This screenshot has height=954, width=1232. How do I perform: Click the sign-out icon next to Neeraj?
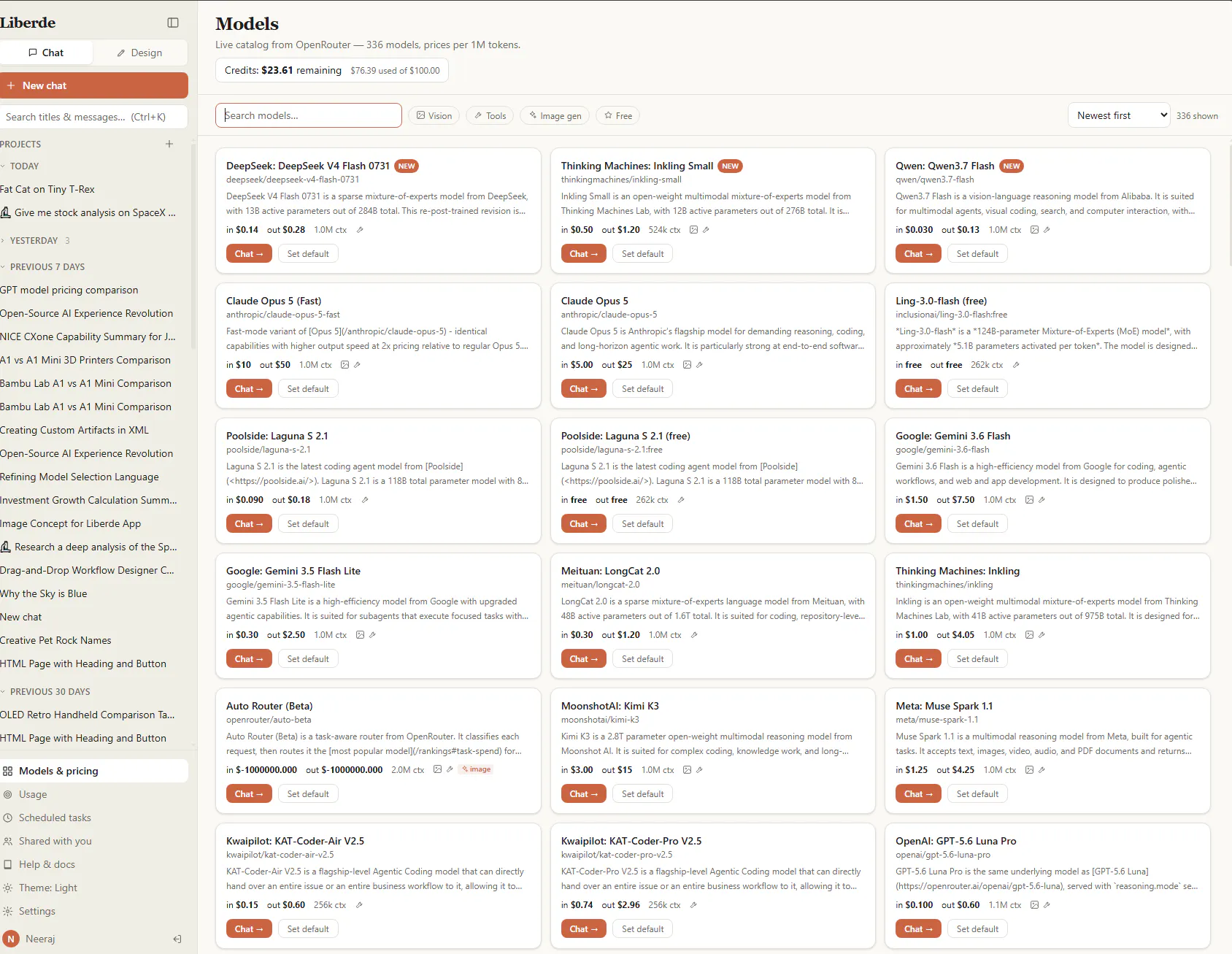177,939
